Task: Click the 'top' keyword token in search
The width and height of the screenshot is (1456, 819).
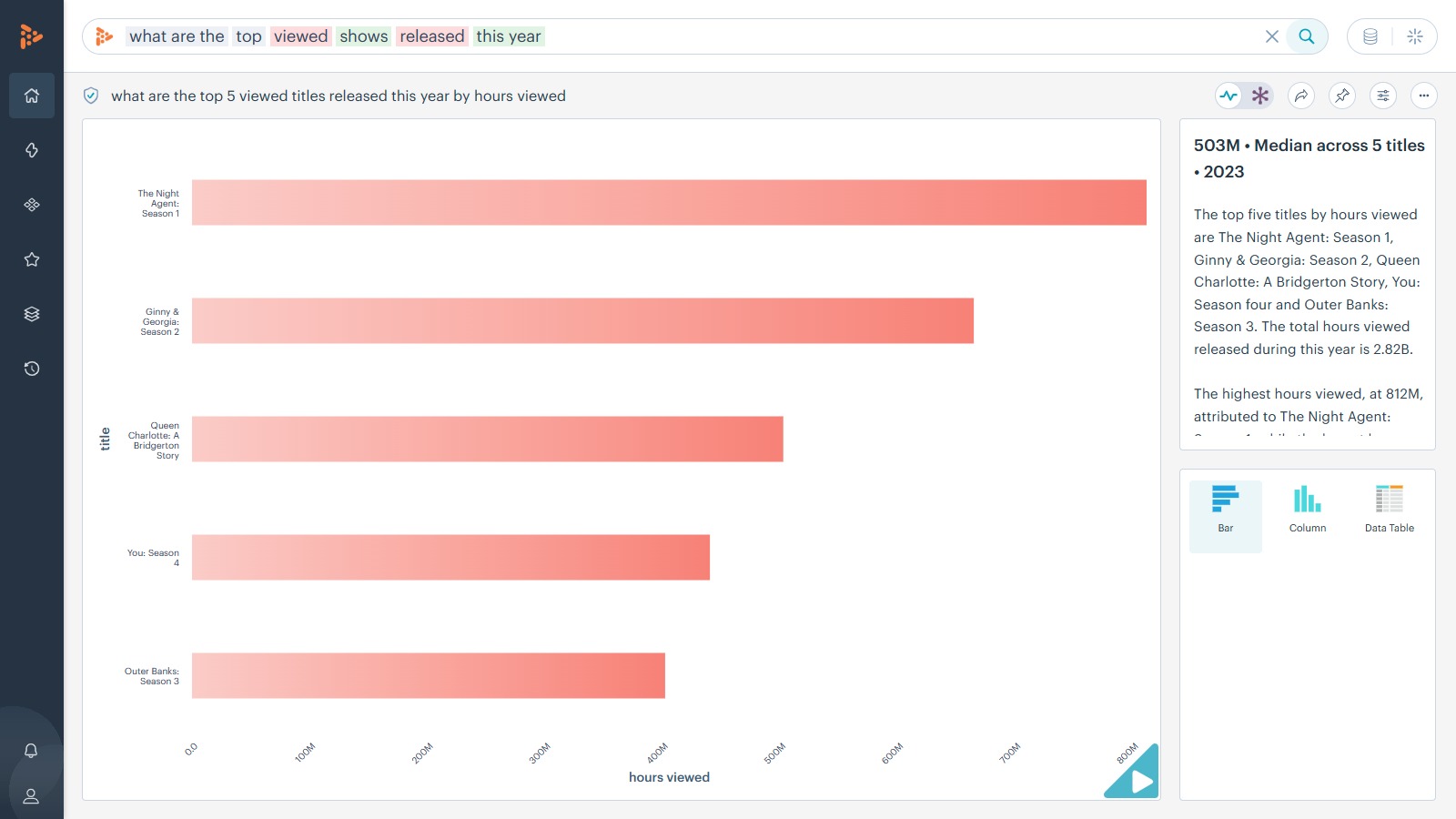Action: tap(248, 36)
